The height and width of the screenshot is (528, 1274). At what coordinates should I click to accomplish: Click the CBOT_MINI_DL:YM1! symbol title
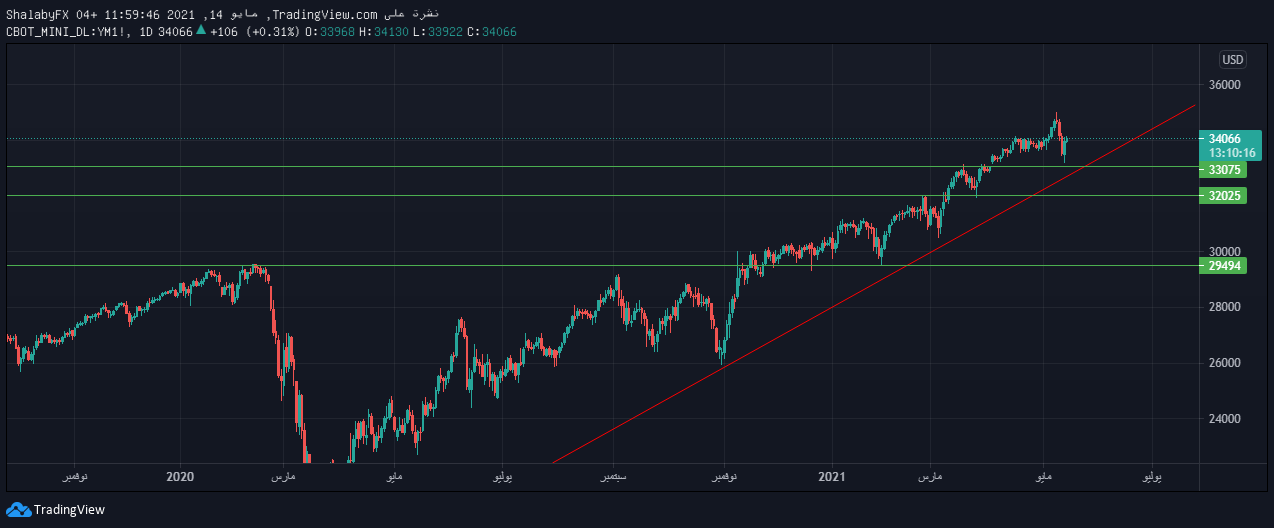click(x=66, y=32)
